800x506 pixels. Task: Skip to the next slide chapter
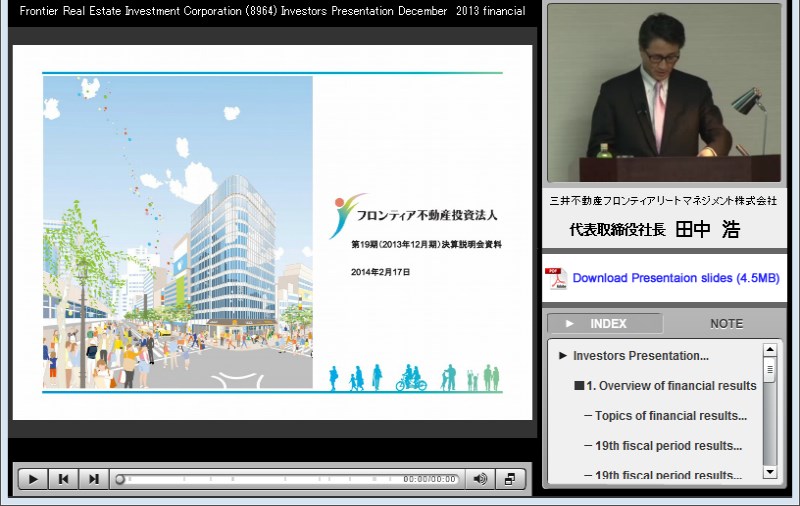tap(93, 479)
